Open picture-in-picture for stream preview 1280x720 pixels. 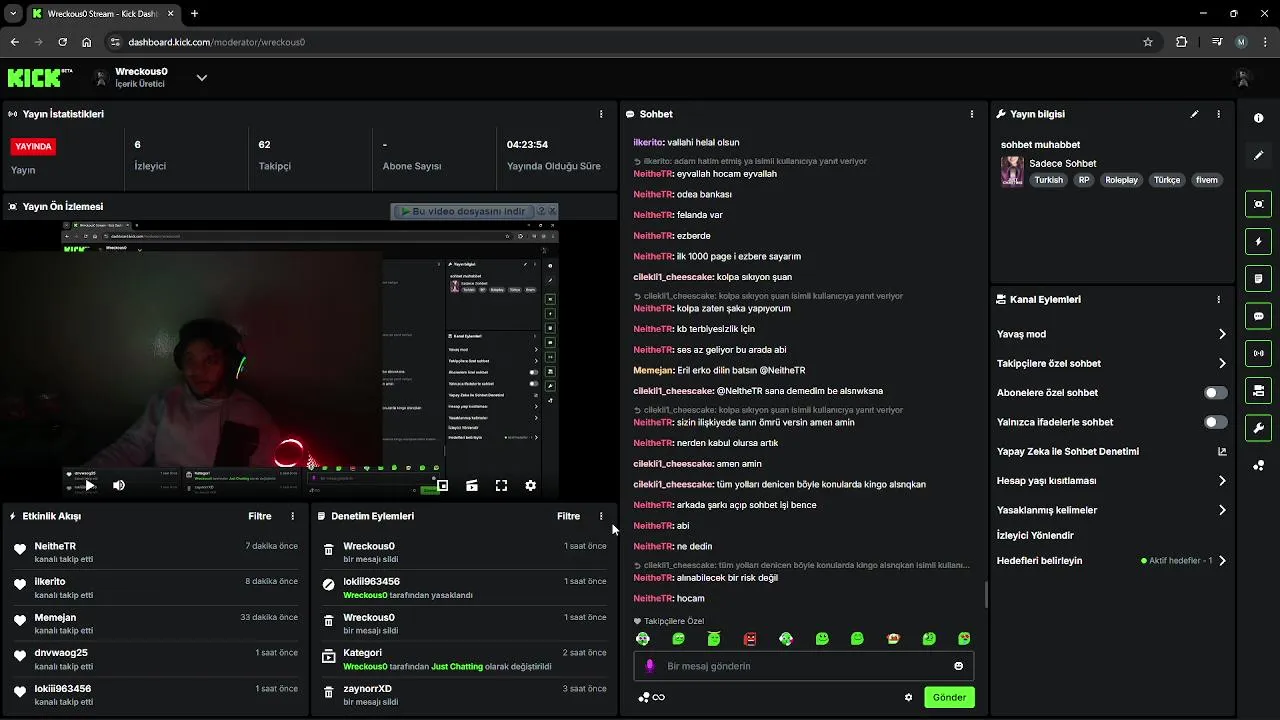442,485
